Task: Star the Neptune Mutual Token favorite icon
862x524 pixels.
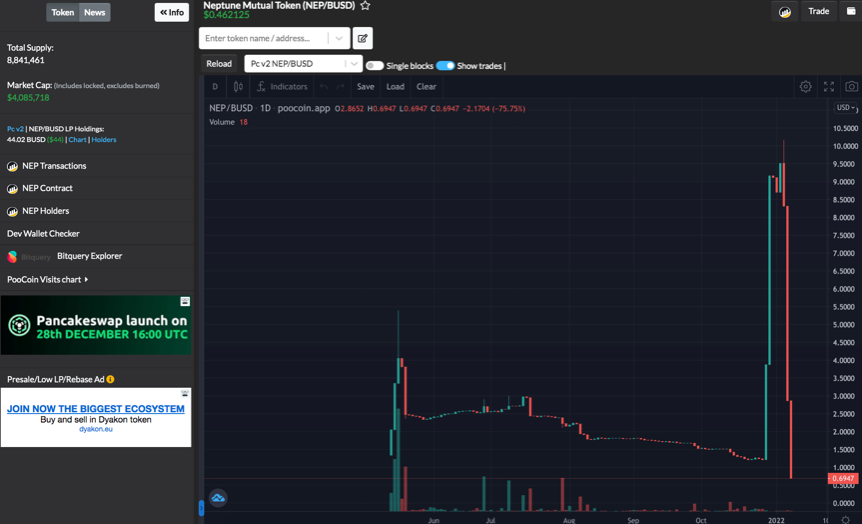Action: [365, 5]
